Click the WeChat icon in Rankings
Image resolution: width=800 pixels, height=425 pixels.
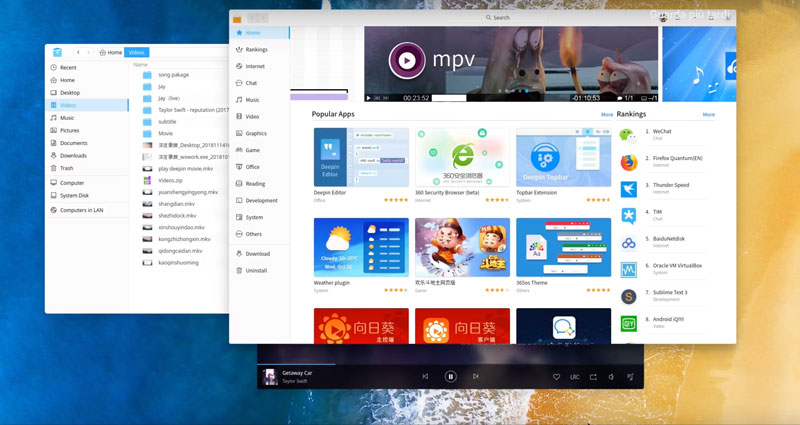click(x=629, y=135)
